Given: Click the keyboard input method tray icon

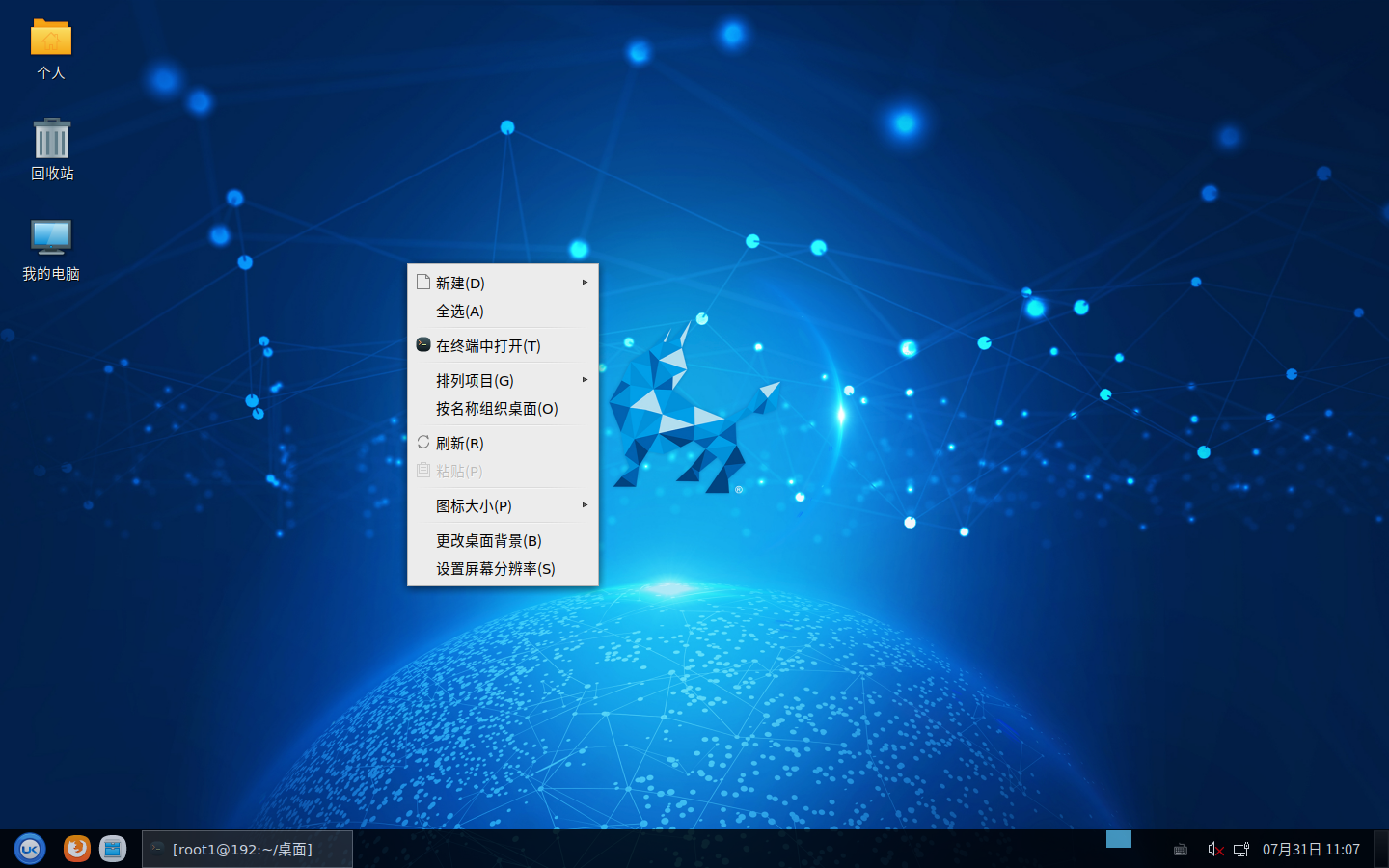Looking at the screenshot, I should pyautogui.click(x=1181, y=850).
